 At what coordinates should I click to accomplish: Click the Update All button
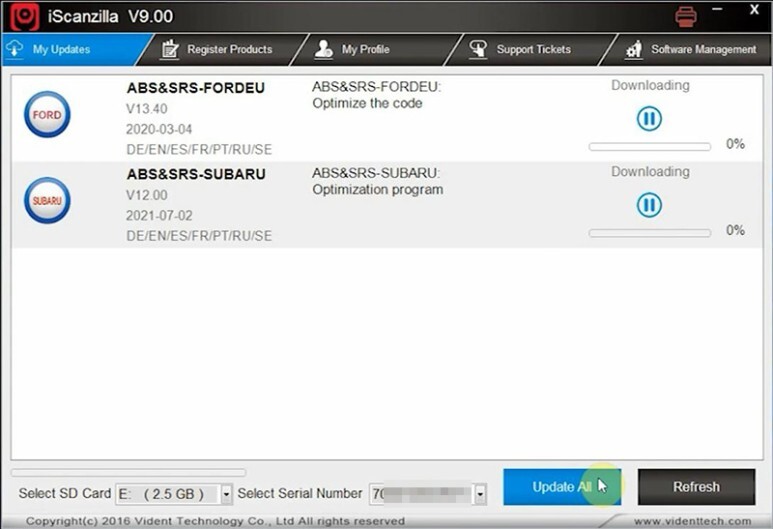point(562,487)
